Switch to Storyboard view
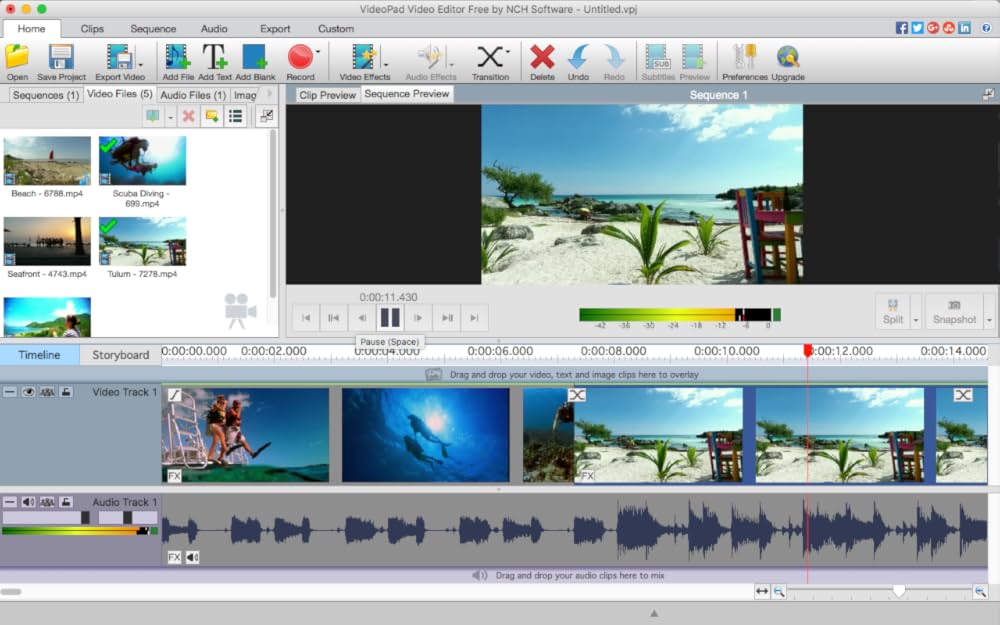The height and width of the screenshot is (625, 1000). 121,355
